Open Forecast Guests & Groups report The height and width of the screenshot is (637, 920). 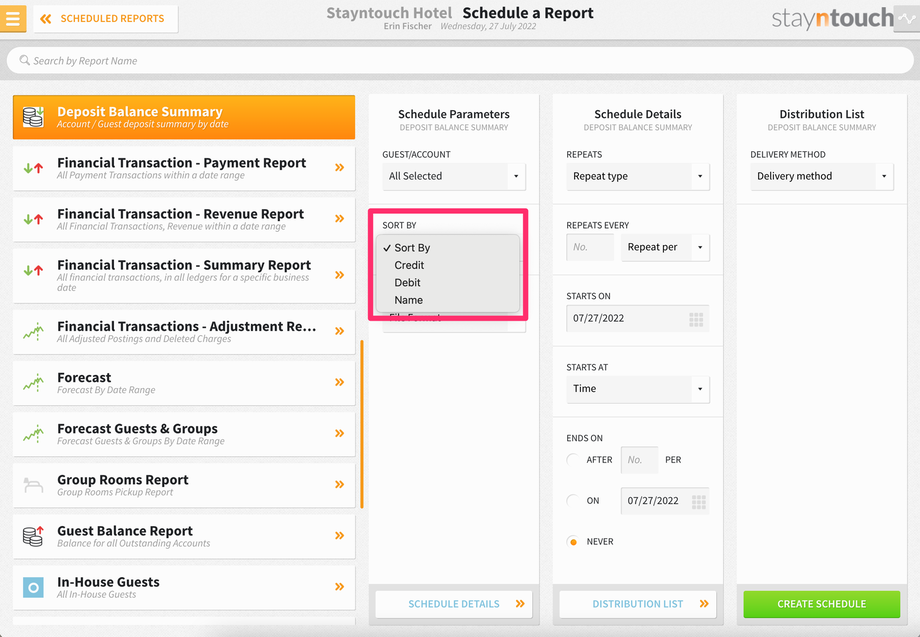[x=184, y=434]
